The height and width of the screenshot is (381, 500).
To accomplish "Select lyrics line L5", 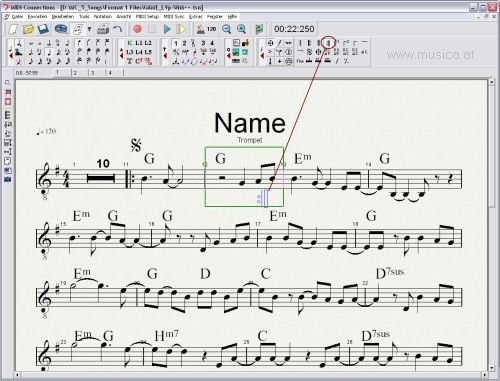I will (148, 52).
